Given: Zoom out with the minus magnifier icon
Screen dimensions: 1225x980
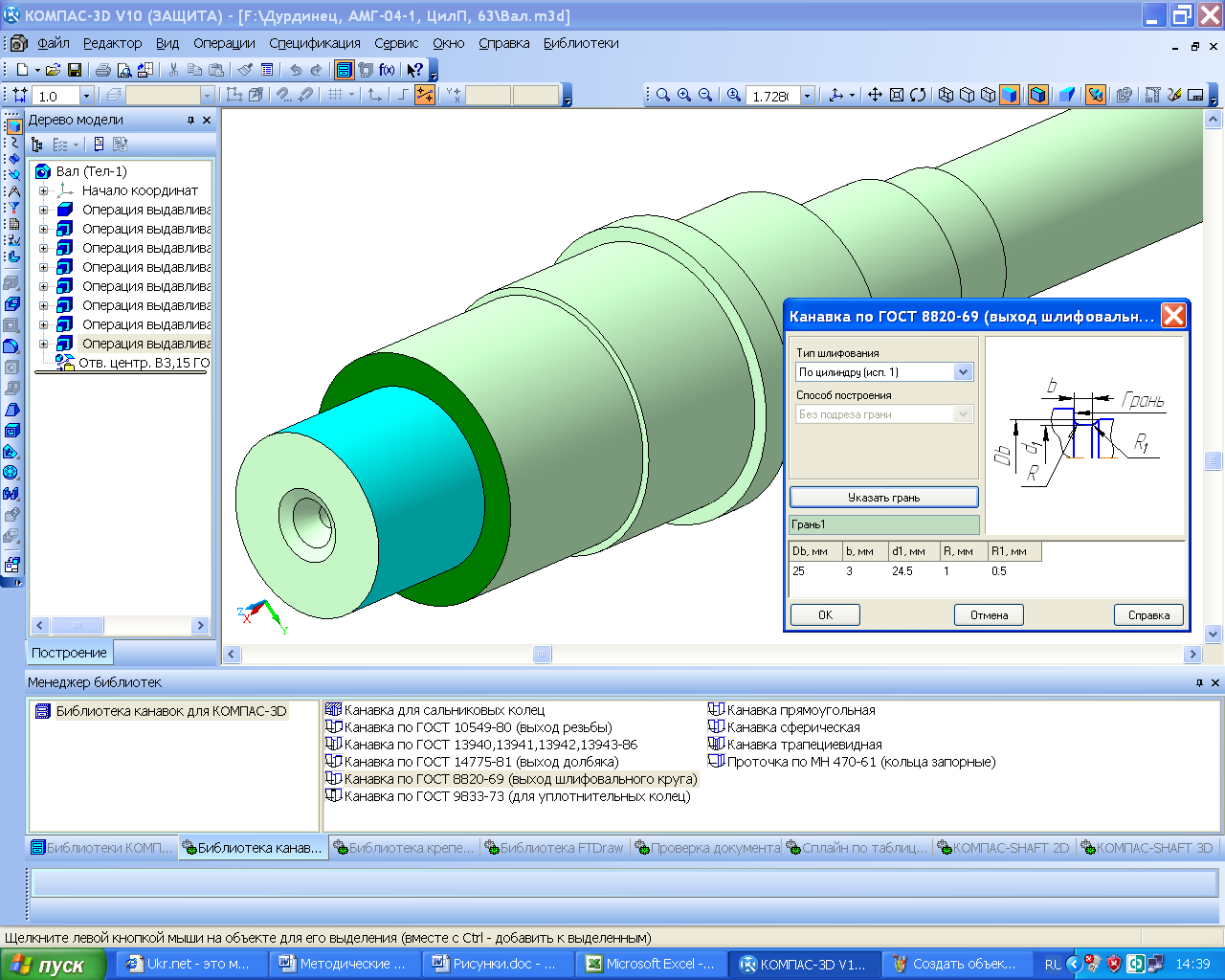Looking at the screenshot, I should point(705,95).
